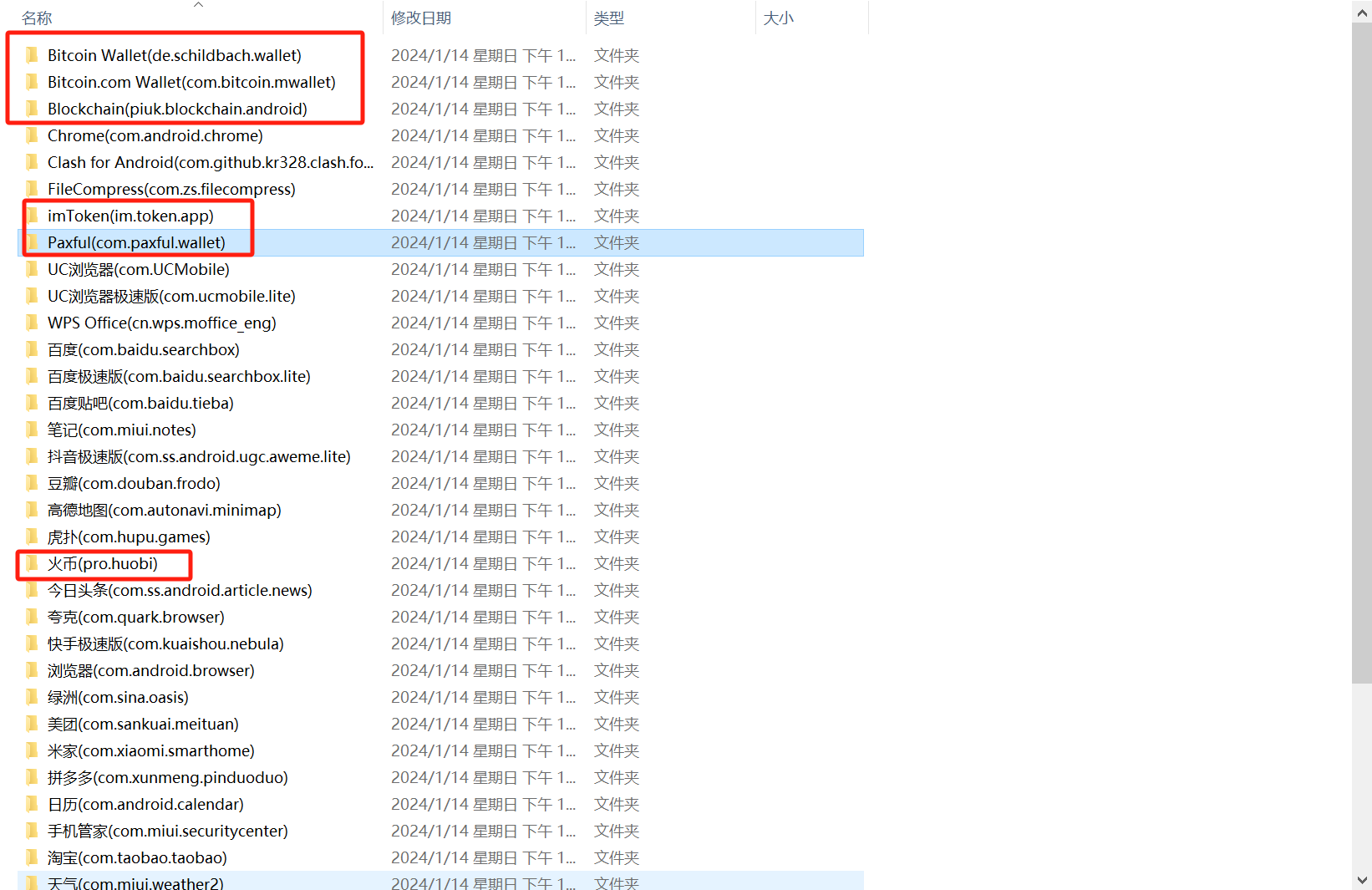Click folder icon of 百度极速版
1372x890 pixels.
coord(32,376)
